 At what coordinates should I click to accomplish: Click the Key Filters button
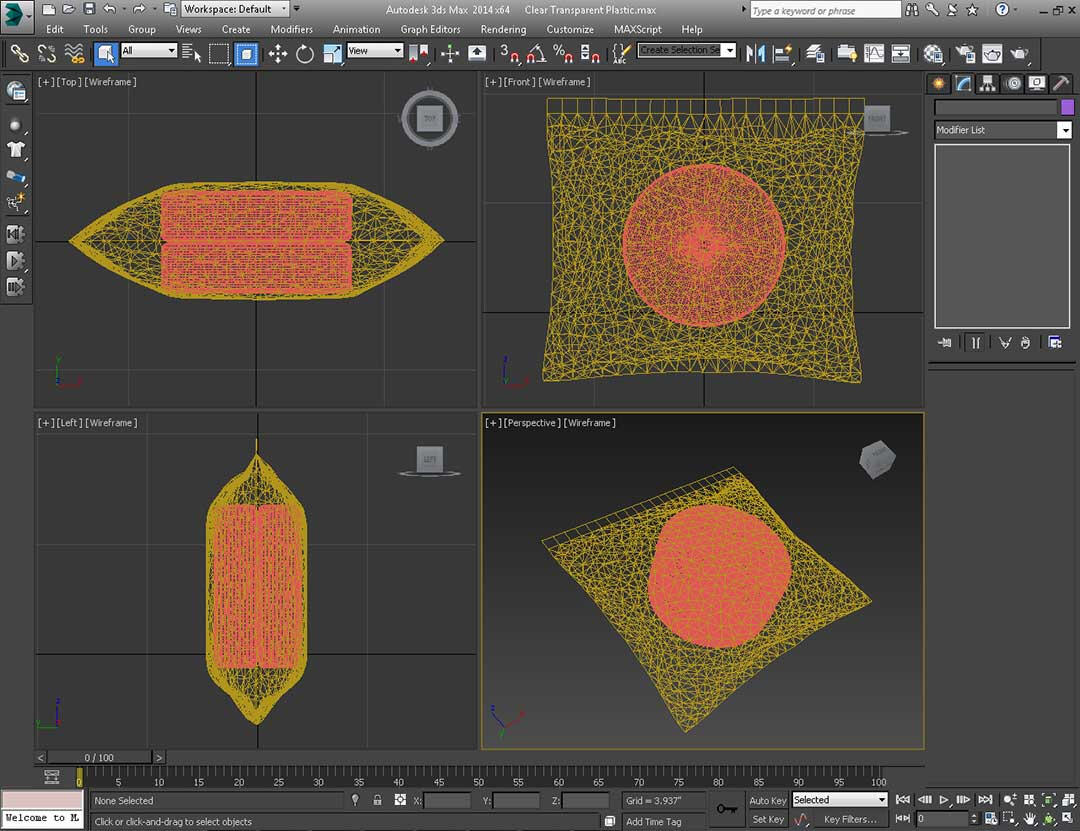click(x=850, y=820)
